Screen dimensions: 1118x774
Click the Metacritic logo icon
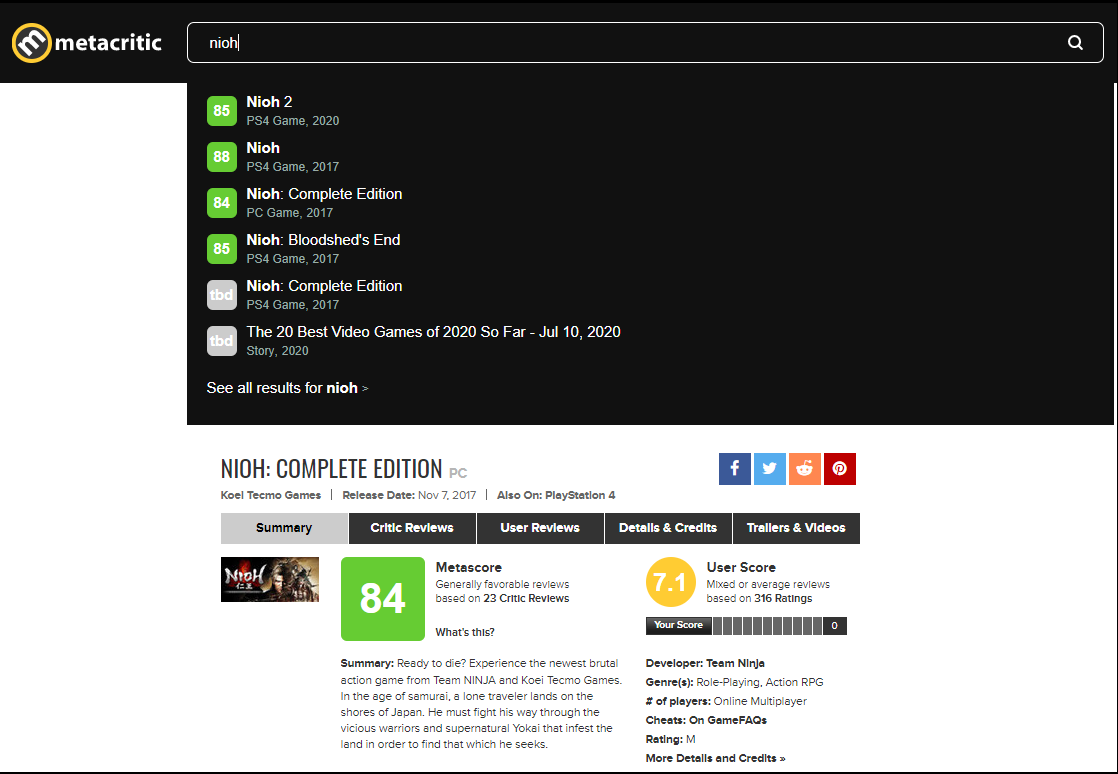[31, 43]
